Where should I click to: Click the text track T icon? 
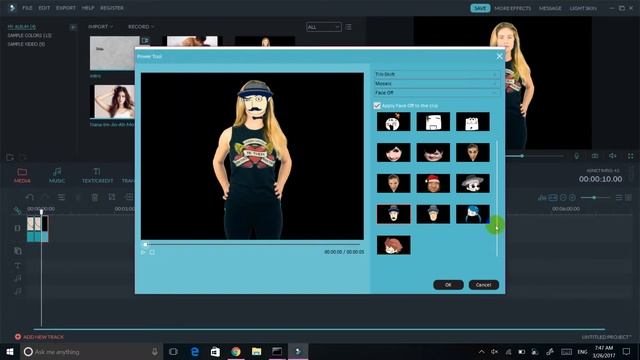[x=18, y=266]
